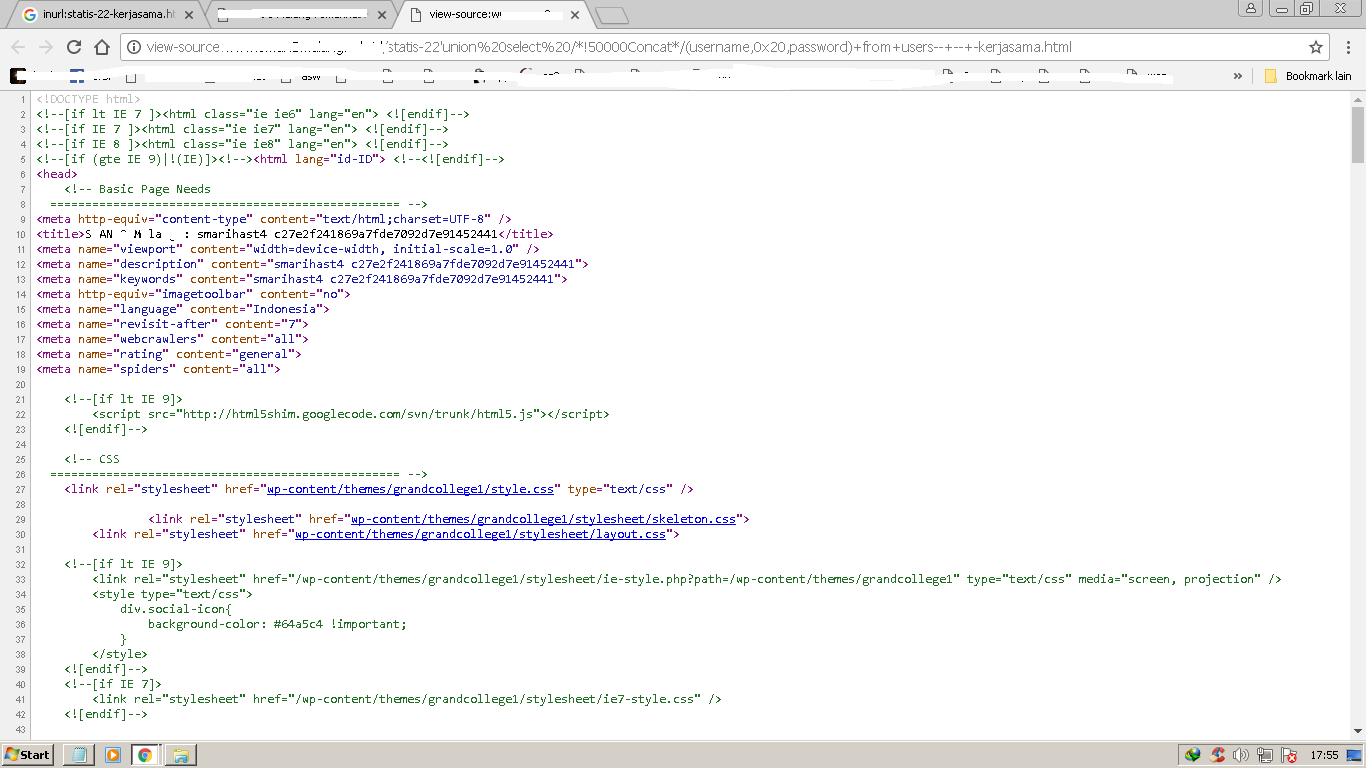Click the ie-style.php stylesheet line

pyautogui.click(x=687, y=579)
